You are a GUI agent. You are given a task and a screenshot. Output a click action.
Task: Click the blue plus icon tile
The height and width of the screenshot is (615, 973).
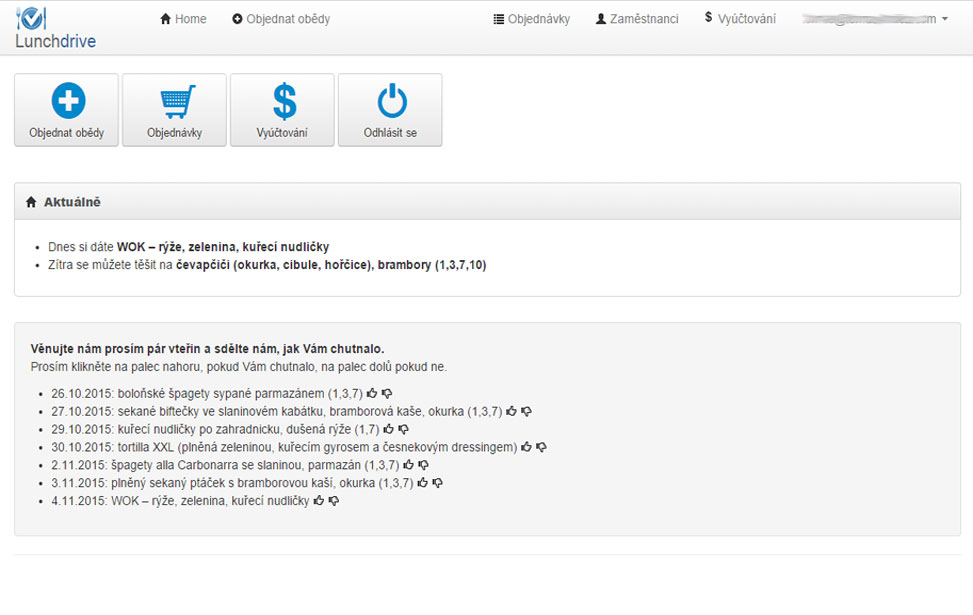coord(67,110)
